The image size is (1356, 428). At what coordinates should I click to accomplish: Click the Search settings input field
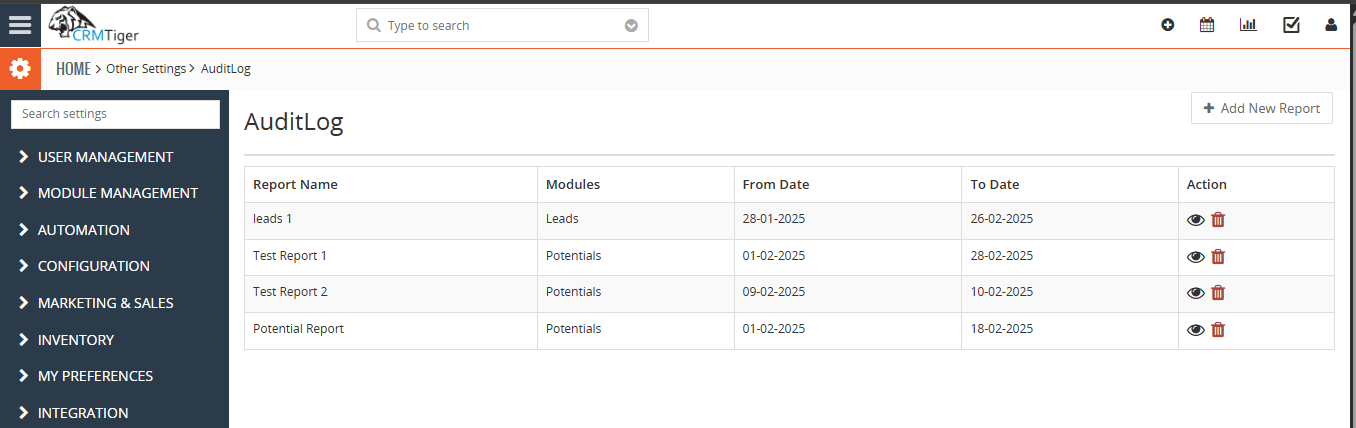pos(115,114)
